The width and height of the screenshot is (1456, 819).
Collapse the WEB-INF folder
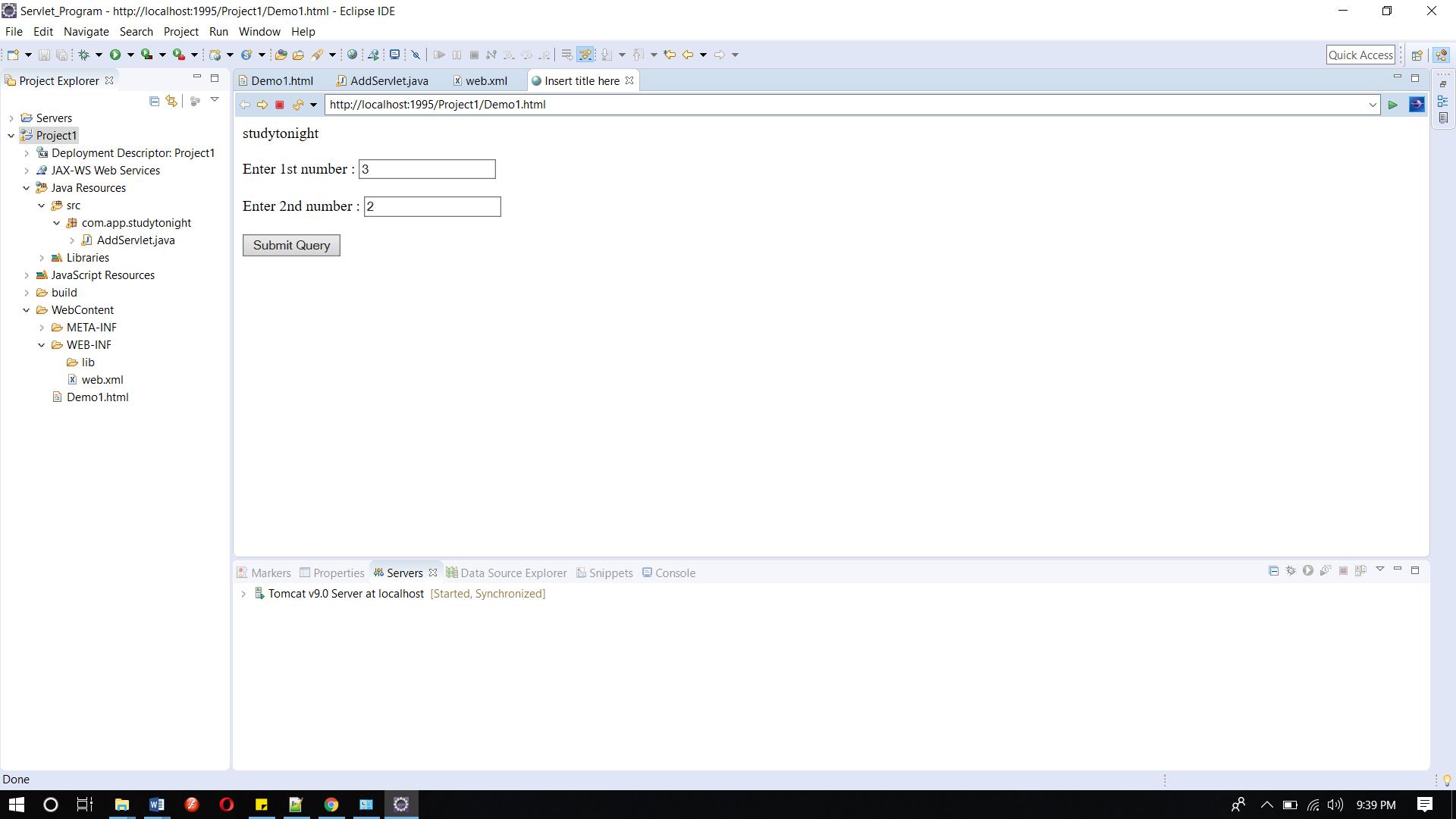click(x=42, y=345)
